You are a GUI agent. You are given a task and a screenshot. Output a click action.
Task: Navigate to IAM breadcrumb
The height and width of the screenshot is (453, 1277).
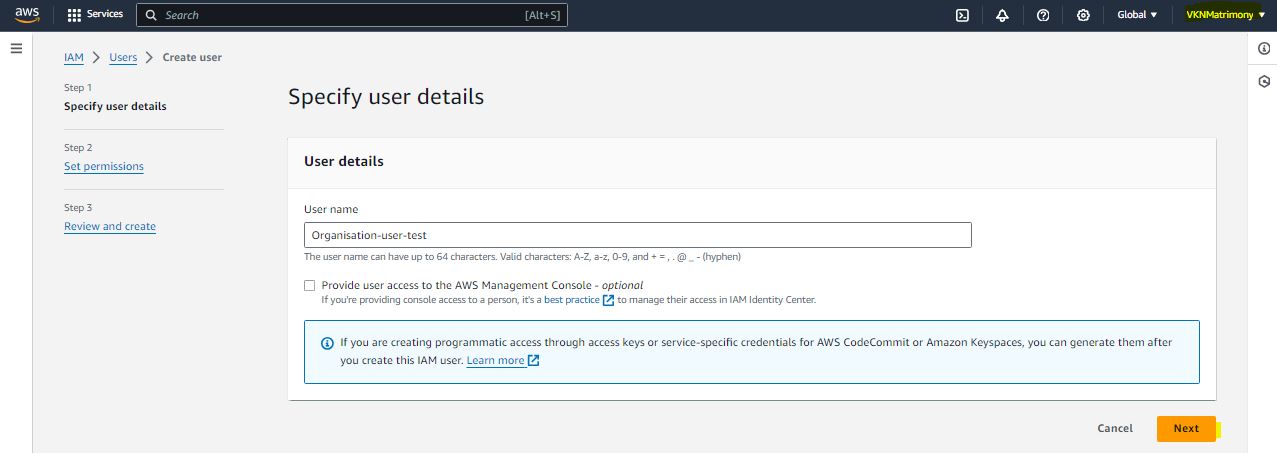click(74, 58)
